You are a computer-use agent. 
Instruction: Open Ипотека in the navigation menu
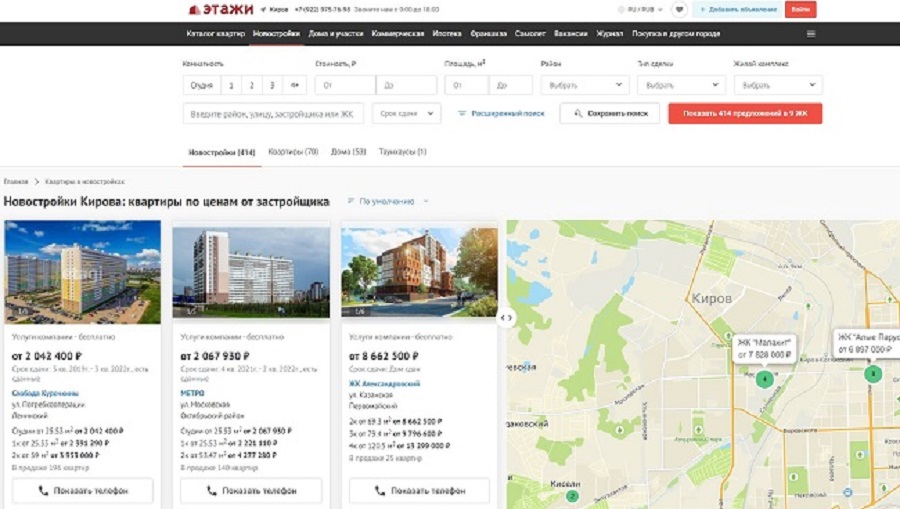pyautogui.click(x=446, y=33)
